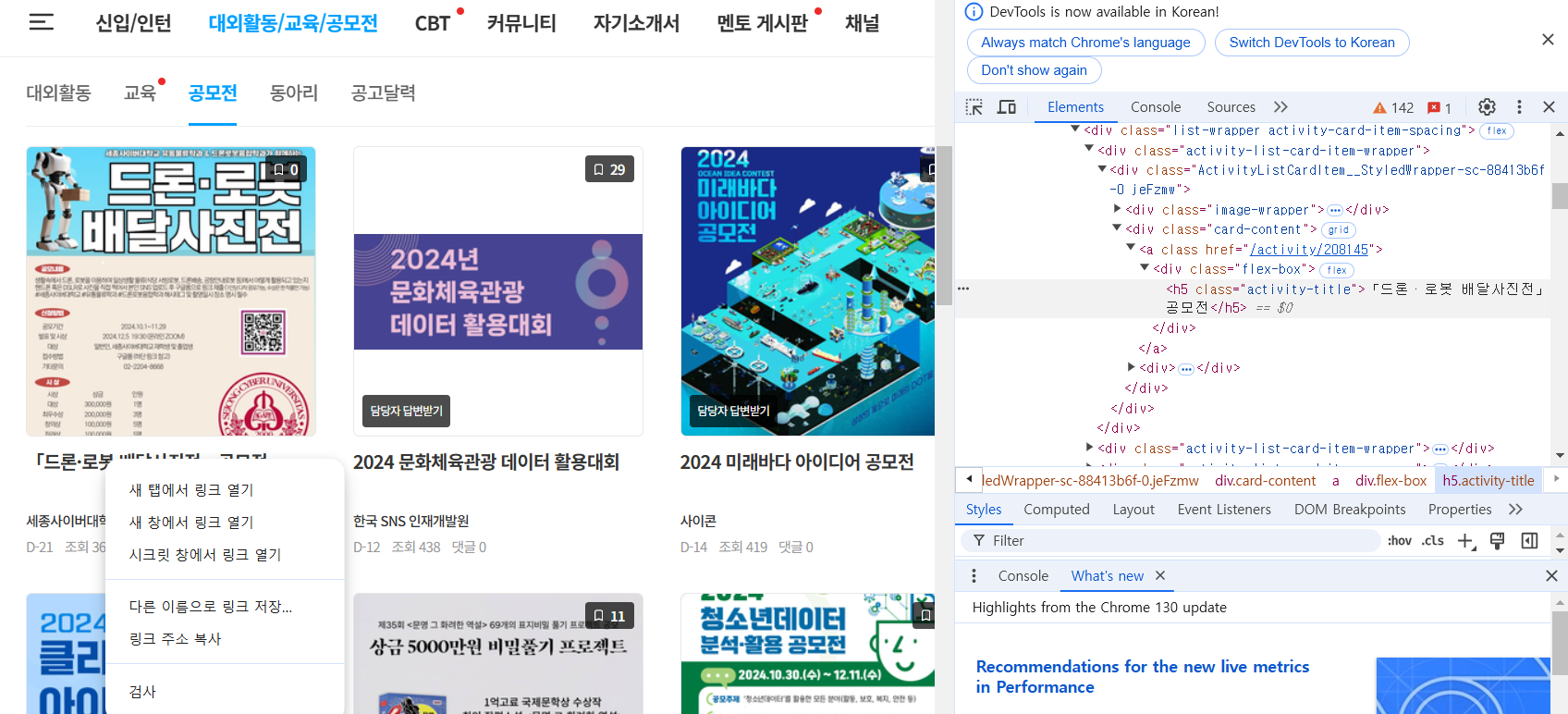Toggle the computed styles sidebar icon
This screenshot has height=714, width=1568.
tap(1530, 541)
